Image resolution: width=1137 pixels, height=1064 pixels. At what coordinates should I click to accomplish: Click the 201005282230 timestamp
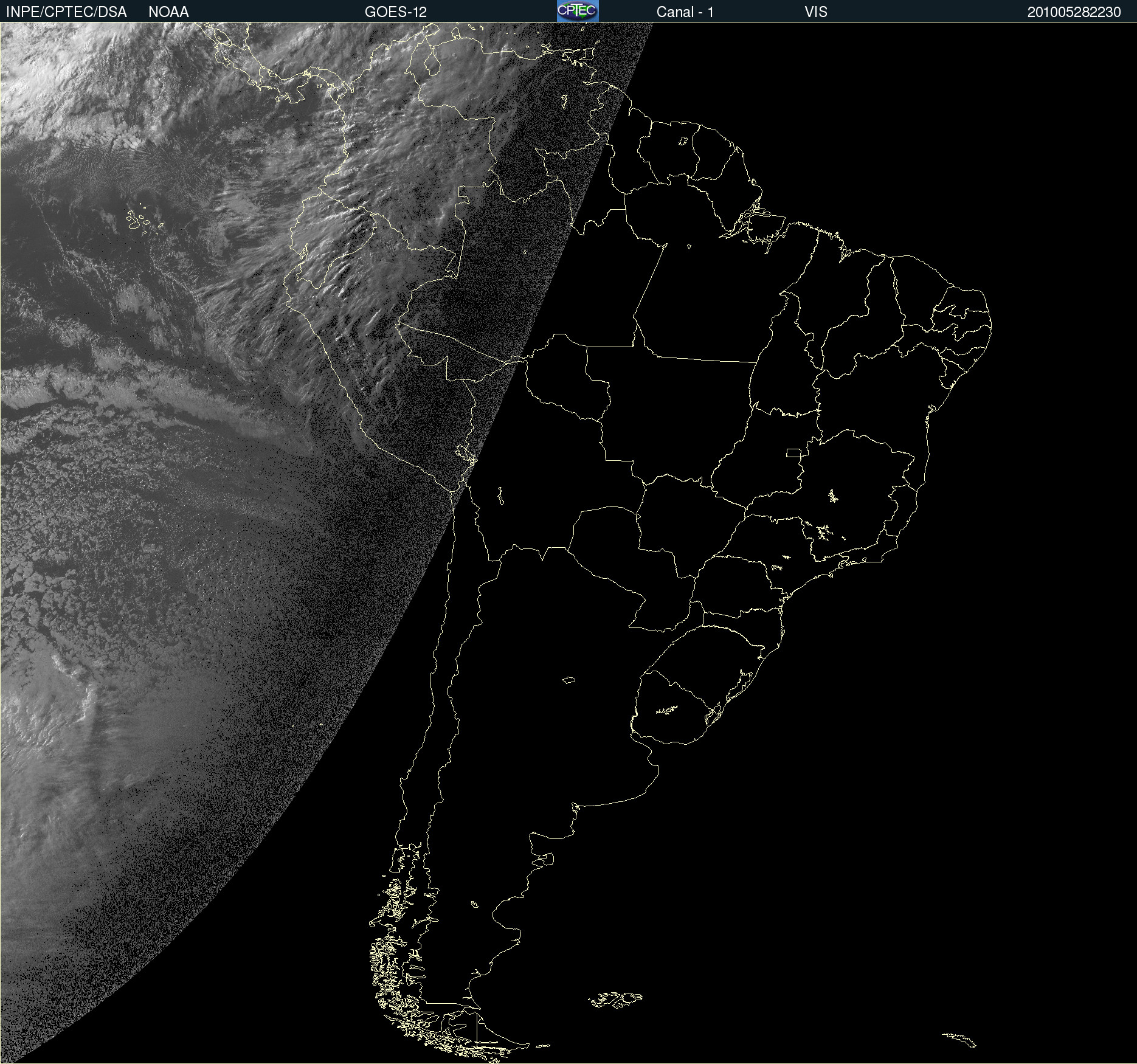(1074, 12)
